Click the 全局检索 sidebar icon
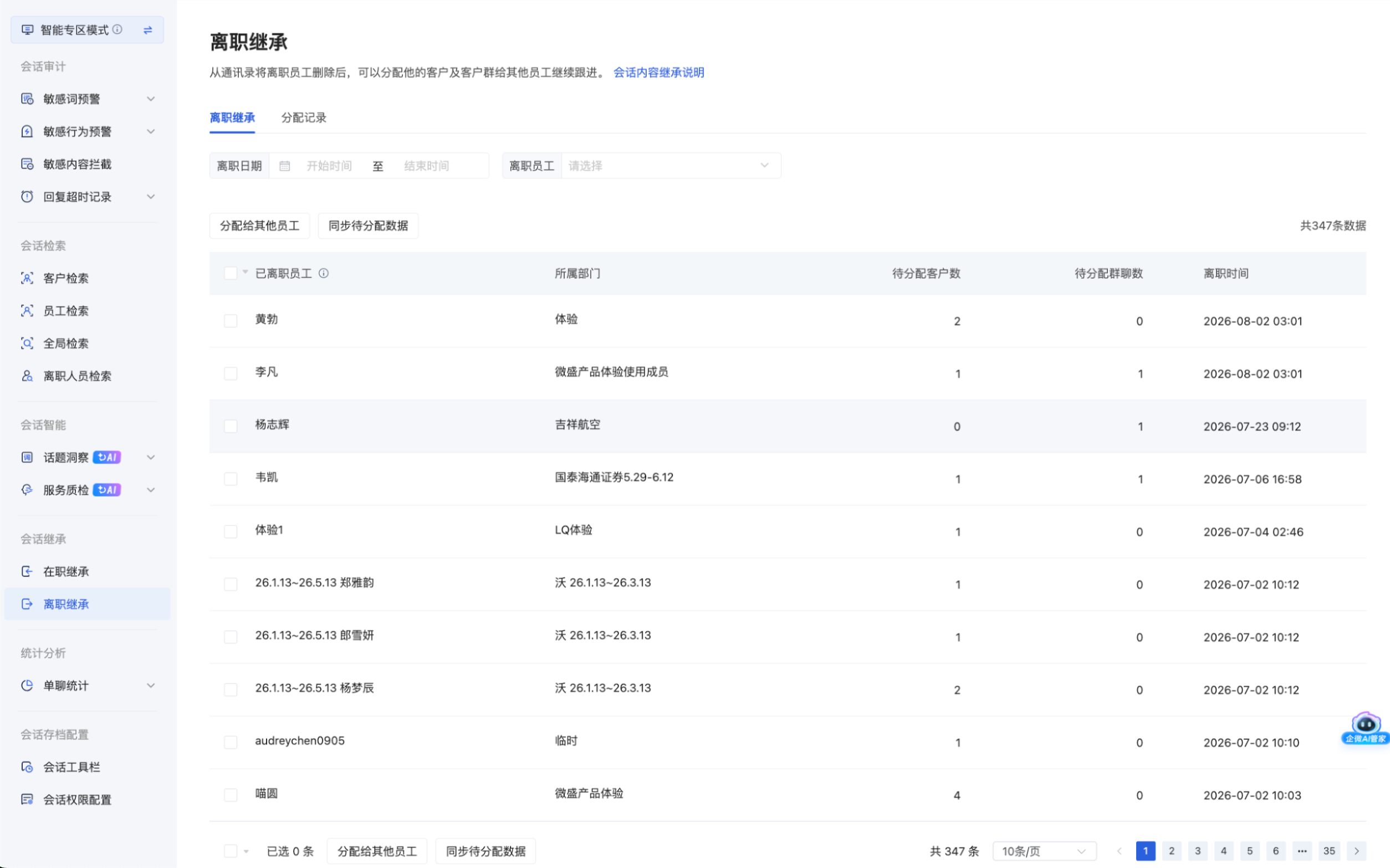 27,343
